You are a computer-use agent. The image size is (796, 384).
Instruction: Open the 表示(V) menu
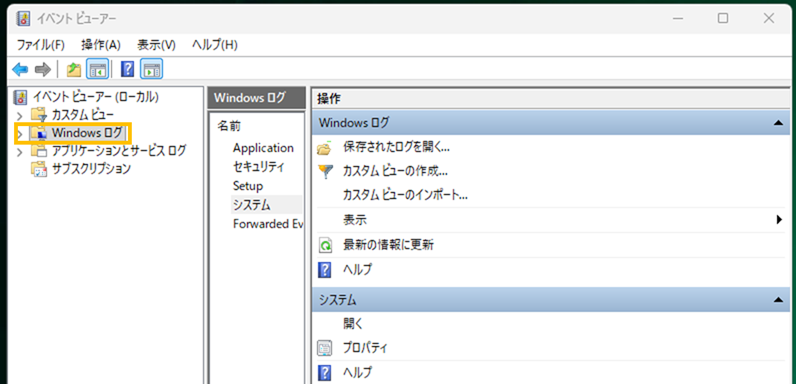tap(156, 45)
